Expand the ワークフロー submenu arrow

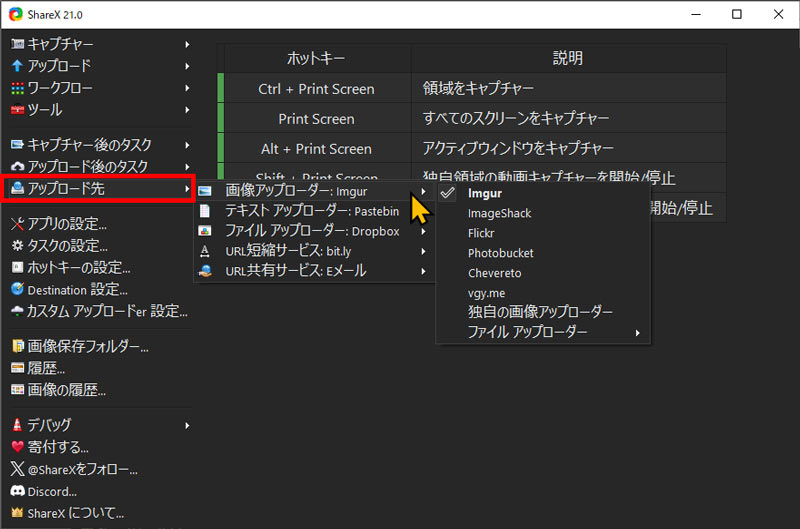(187, 88)
